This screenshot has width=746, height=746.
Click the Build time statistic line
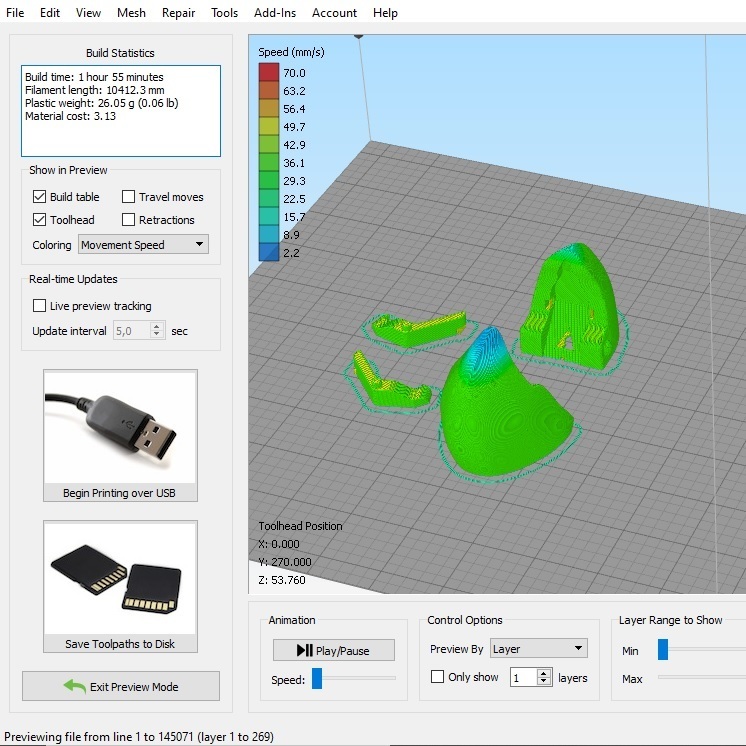pos(94,77)
